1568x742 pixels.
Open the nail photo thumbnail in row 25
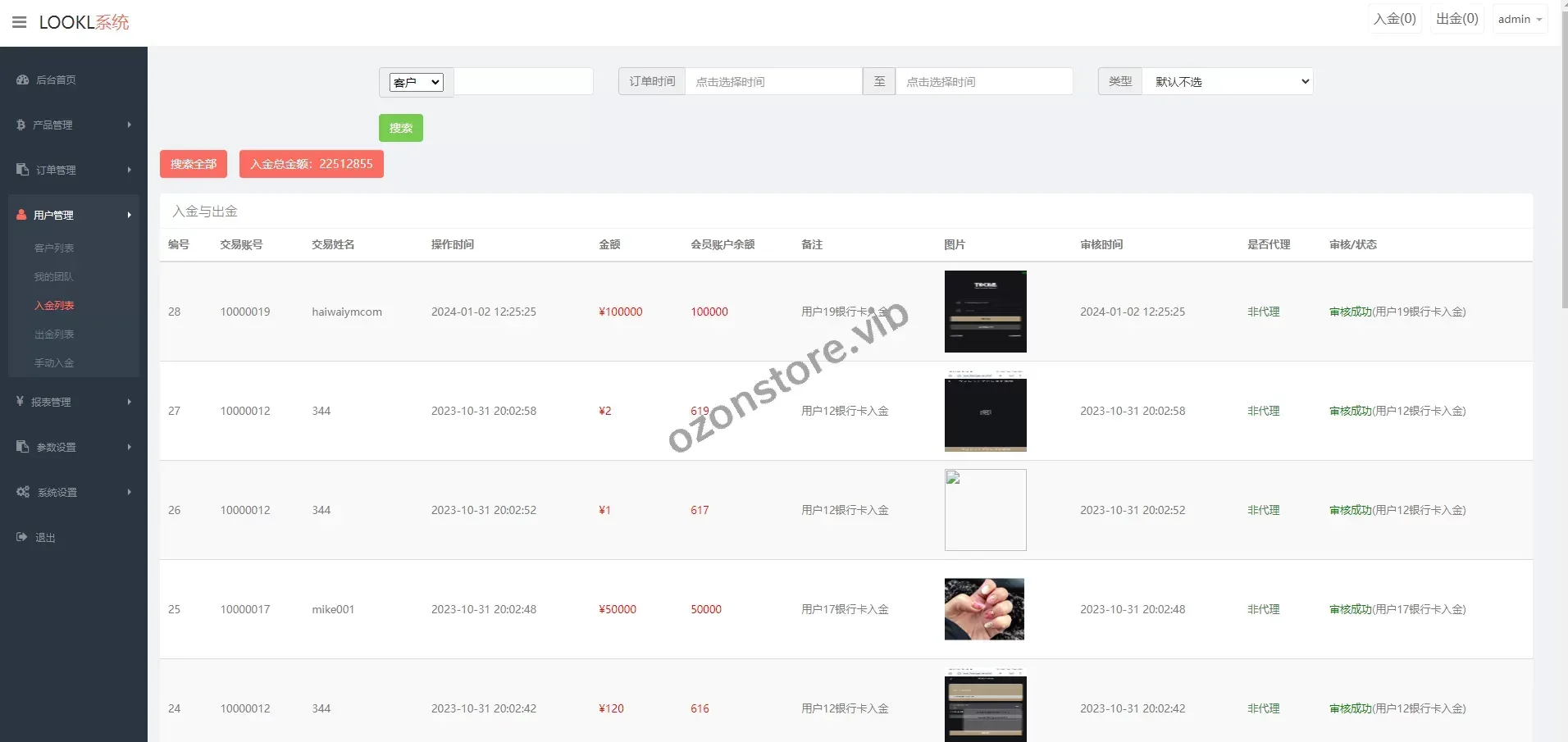pos(984,609)
